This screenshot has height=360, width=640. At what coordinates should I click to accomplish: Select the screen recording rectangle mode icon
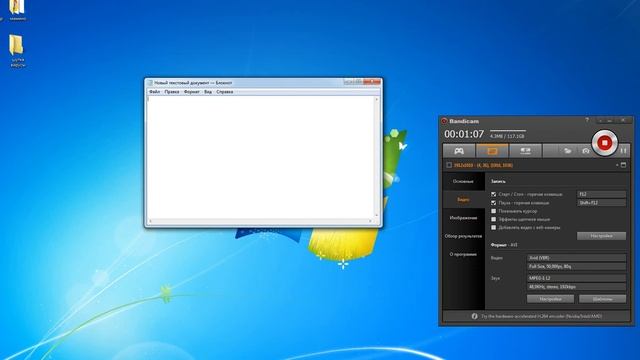click(x=492, y=151)
